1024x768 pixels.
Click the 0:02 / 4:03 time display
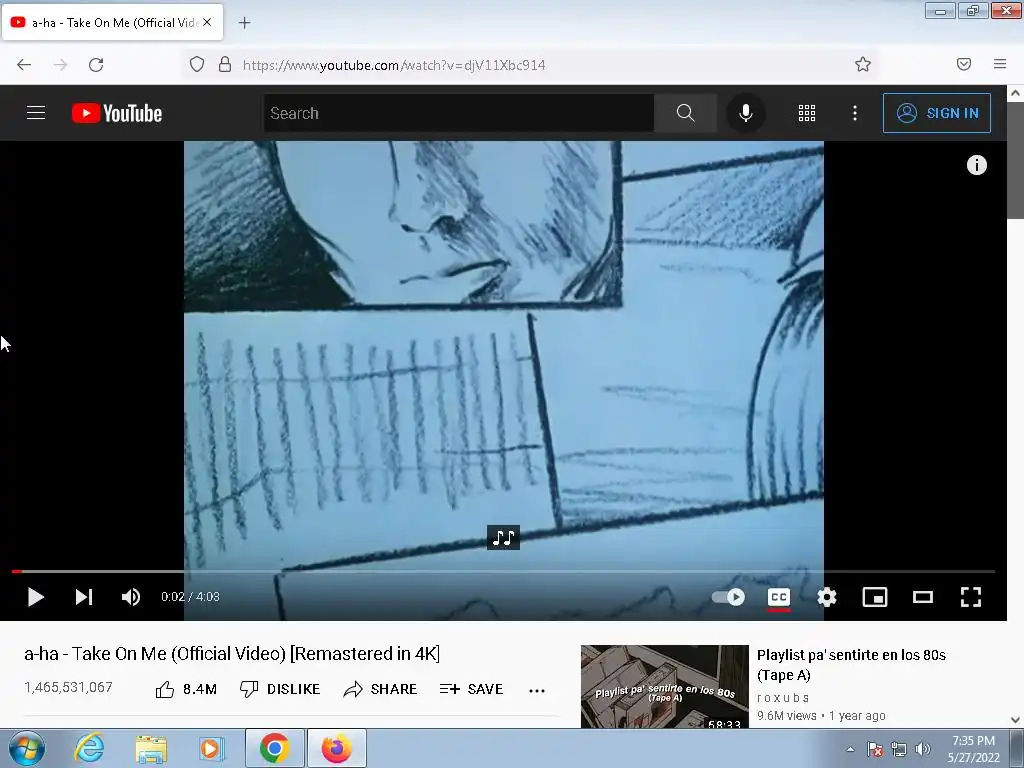[190, 597]
